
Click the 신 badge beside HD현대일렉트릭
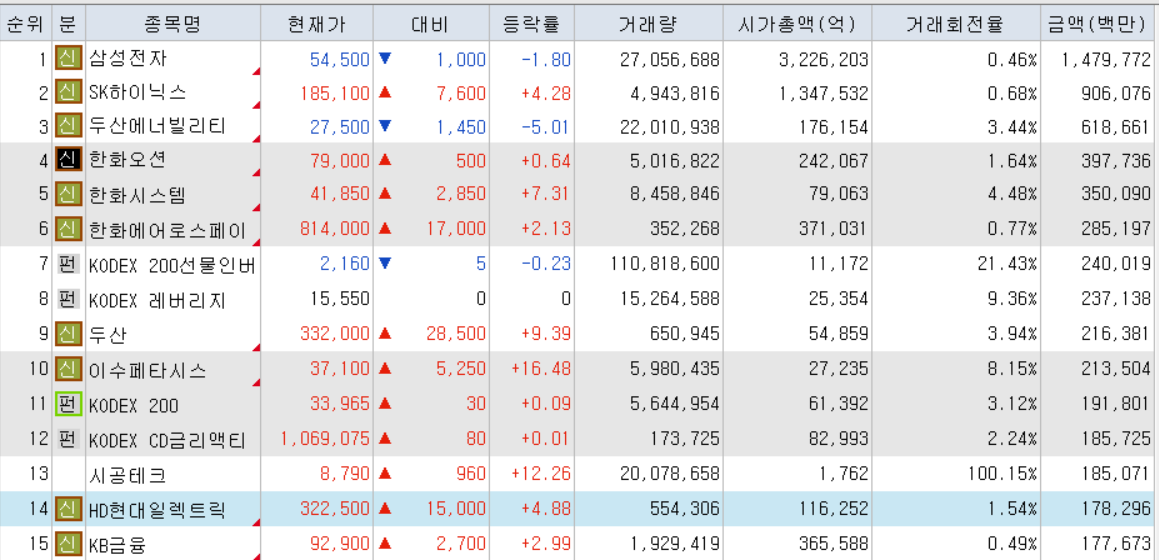point(68,509)
